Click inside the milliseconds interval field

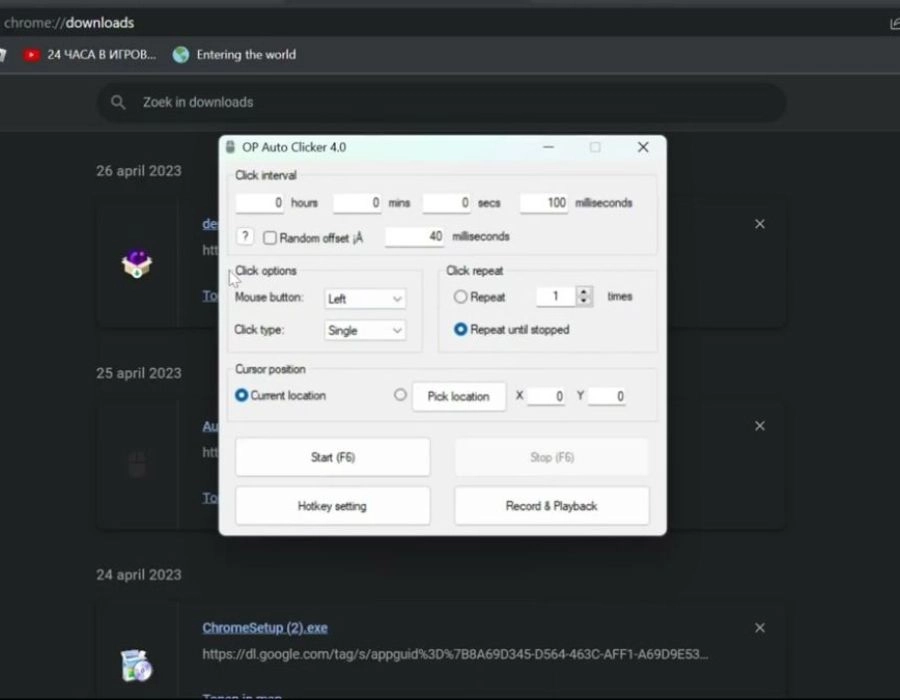[545, 202]
